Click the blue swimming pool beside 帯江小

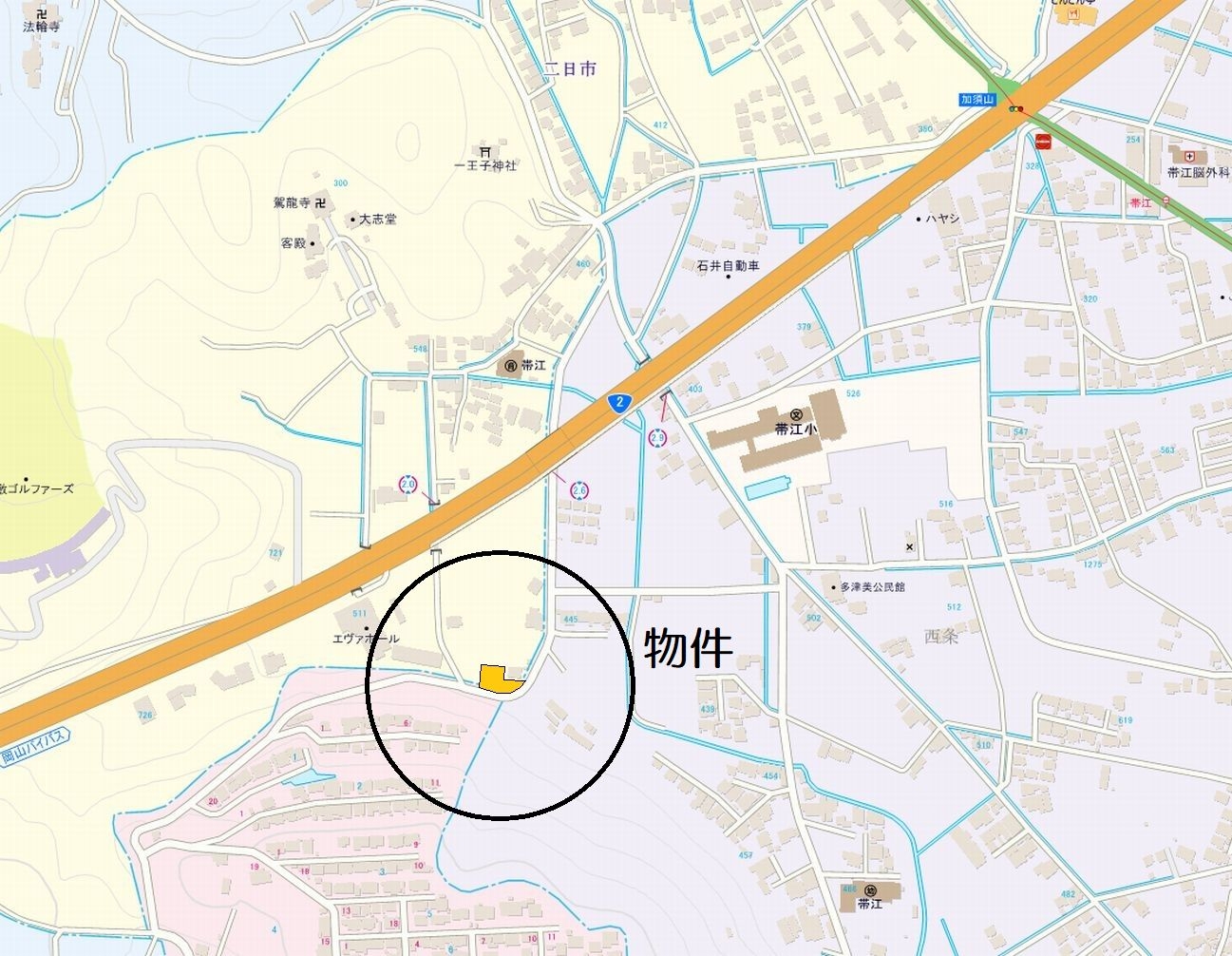tap(768, 488)
